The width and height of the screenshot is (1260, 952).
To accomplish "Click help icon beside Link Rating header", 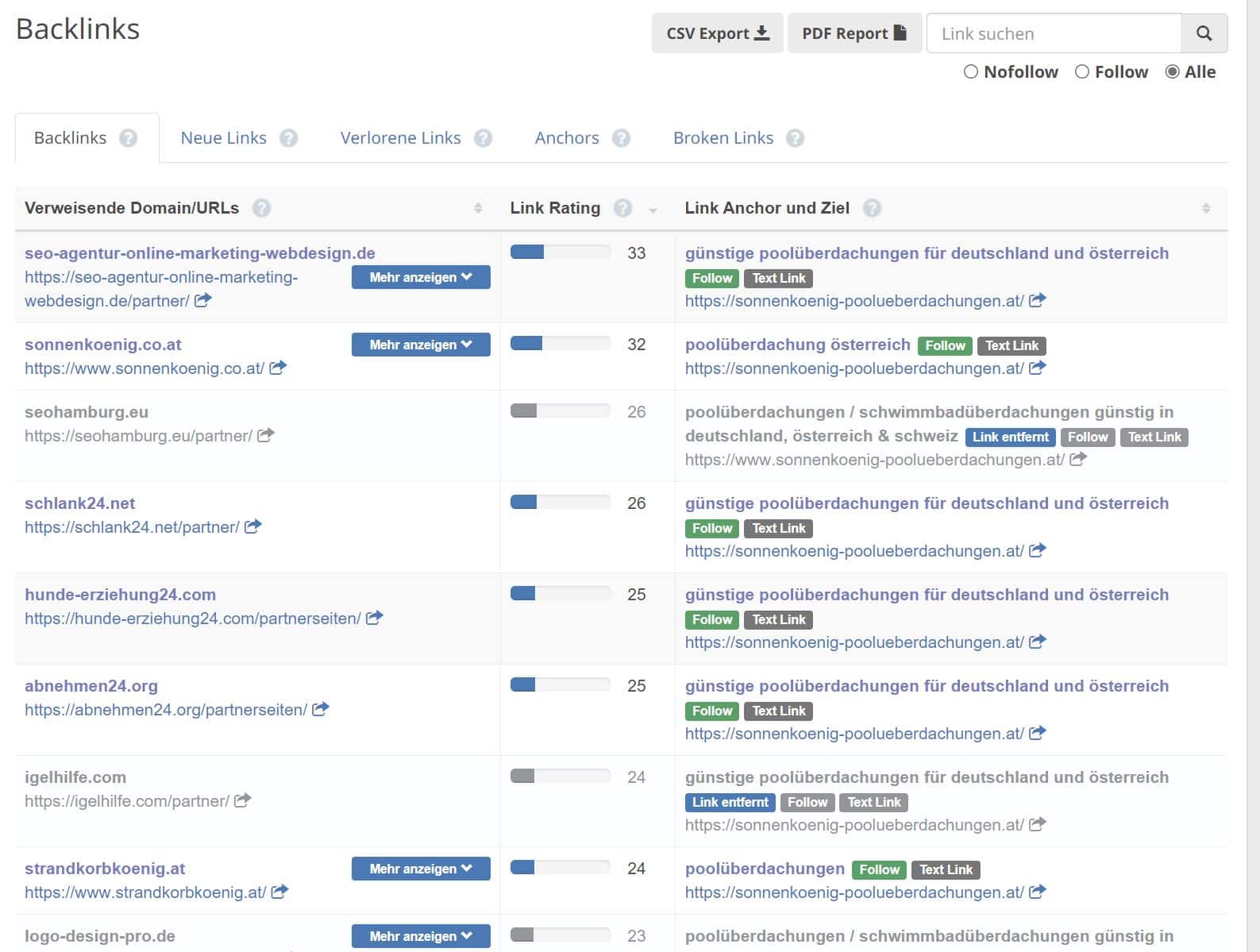I will pyautogui.click(x=623, y=208).
